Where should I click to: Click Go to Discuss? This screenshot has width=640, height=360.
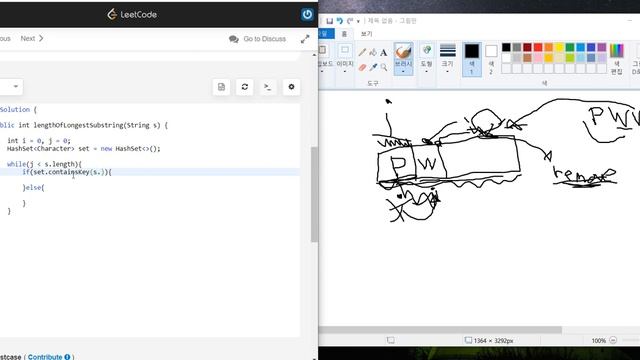click(x=258, y=39)
